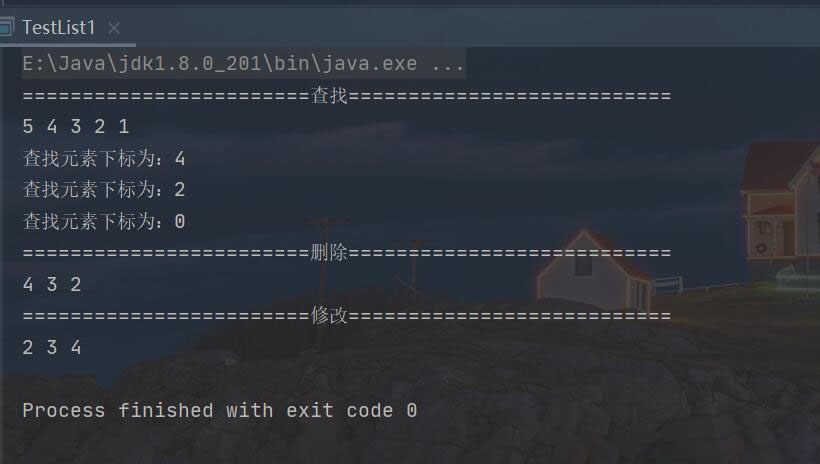
Task: Click the exit code 0 value
Action: coord(412,411)
